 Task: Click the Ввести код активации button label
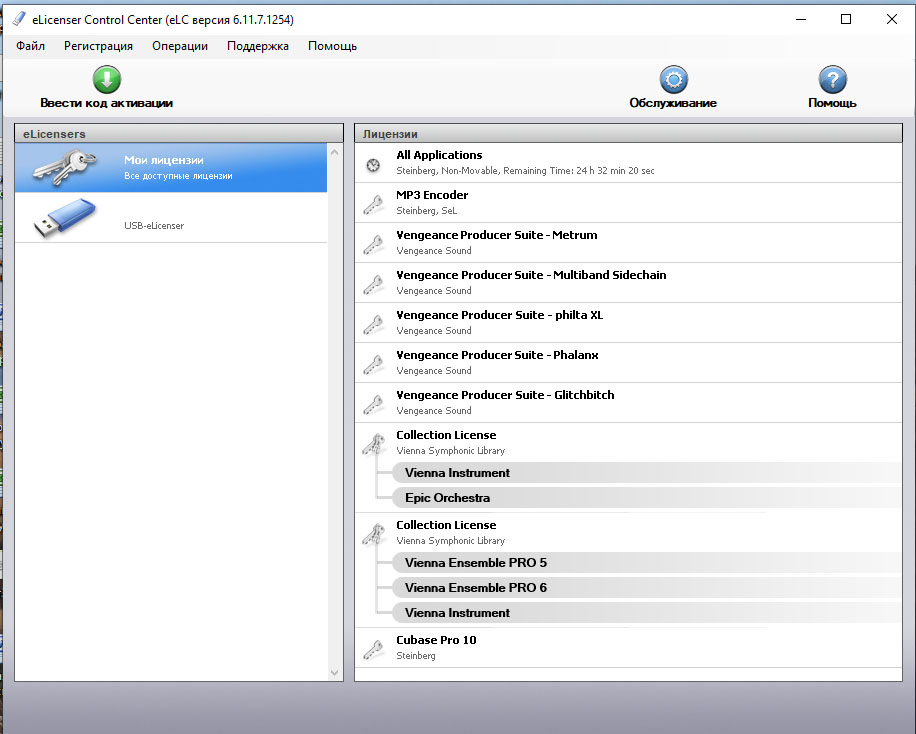[x=106, y=103]
